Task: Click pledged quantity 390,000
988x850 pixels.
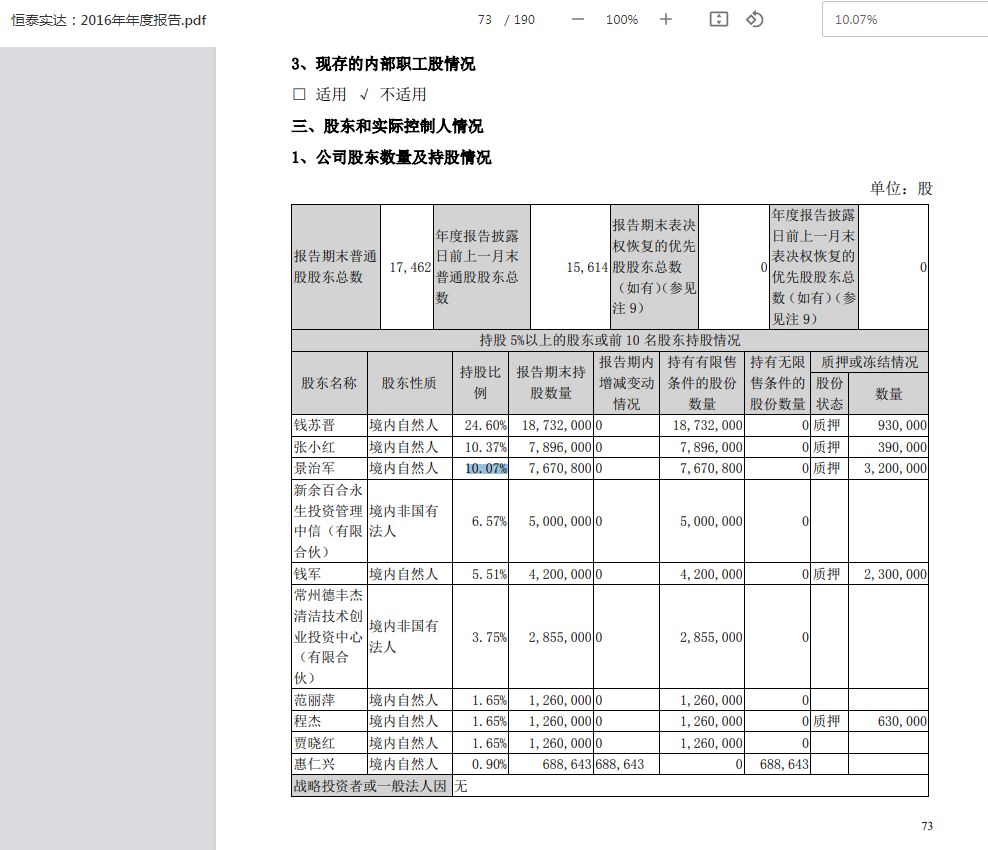Action: pyautogui.click(x=902, y=447)
